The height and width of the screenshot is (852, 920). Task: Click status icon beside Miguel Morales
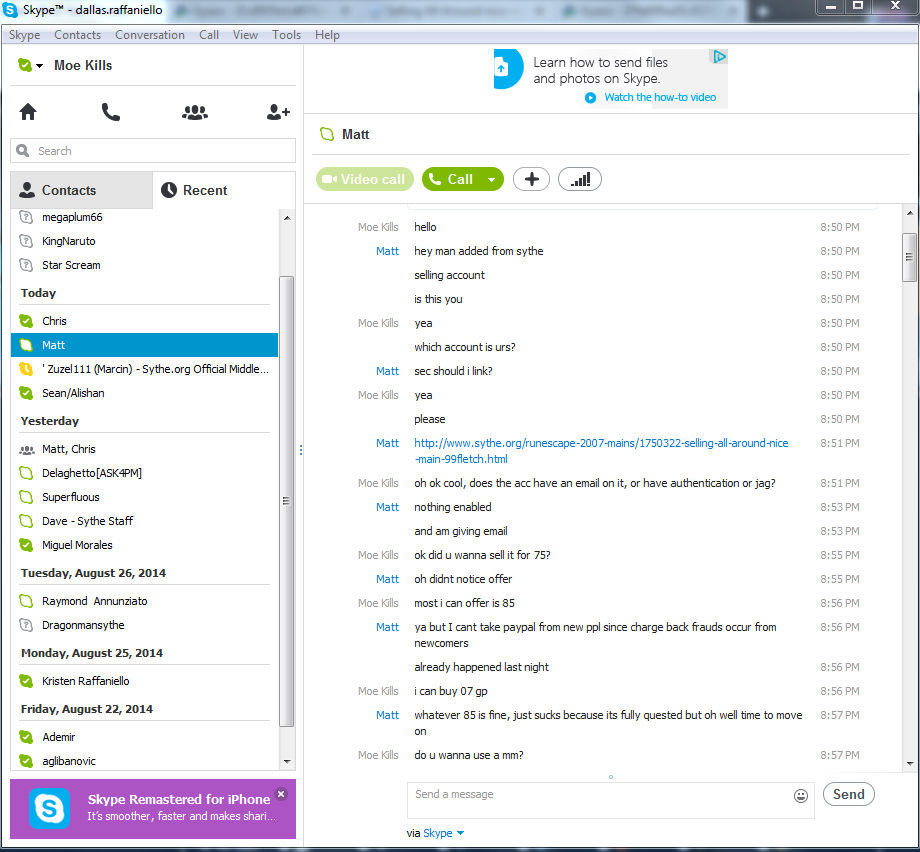click(26, 545)
